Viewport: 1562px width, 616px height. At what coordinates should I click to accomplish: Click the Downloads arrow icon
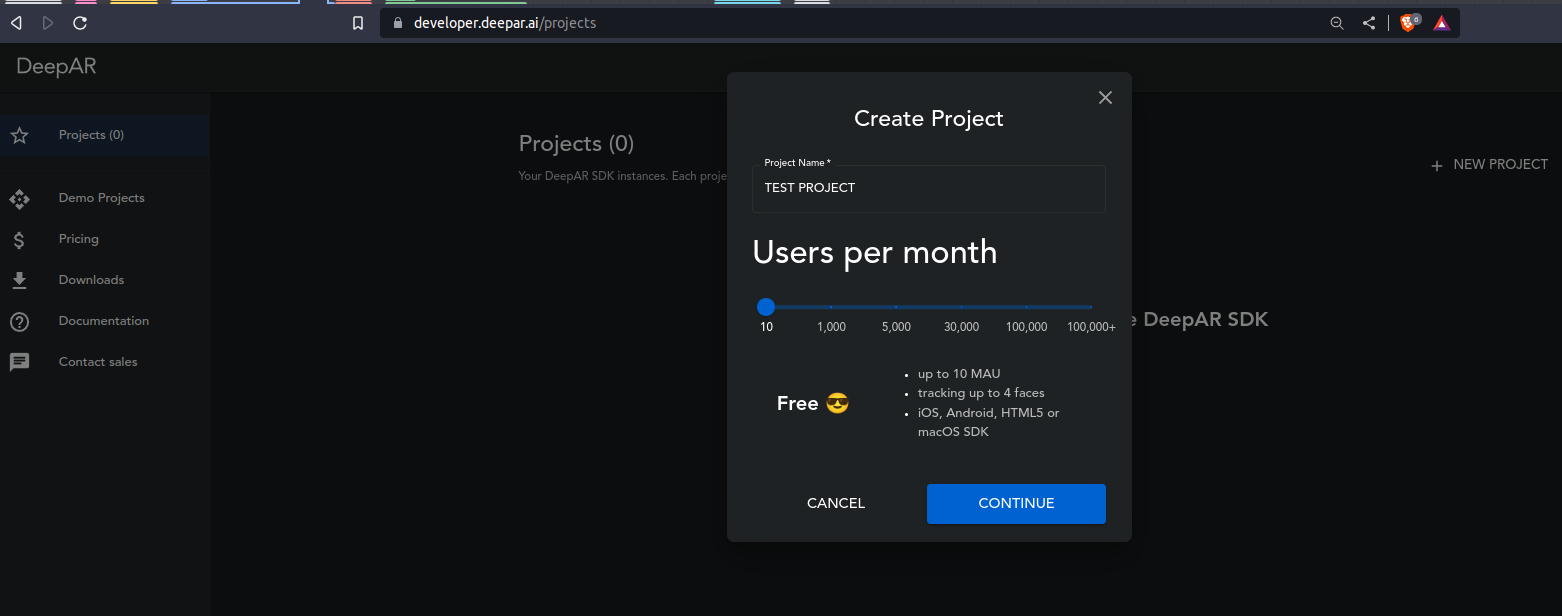tap(19, 281)
